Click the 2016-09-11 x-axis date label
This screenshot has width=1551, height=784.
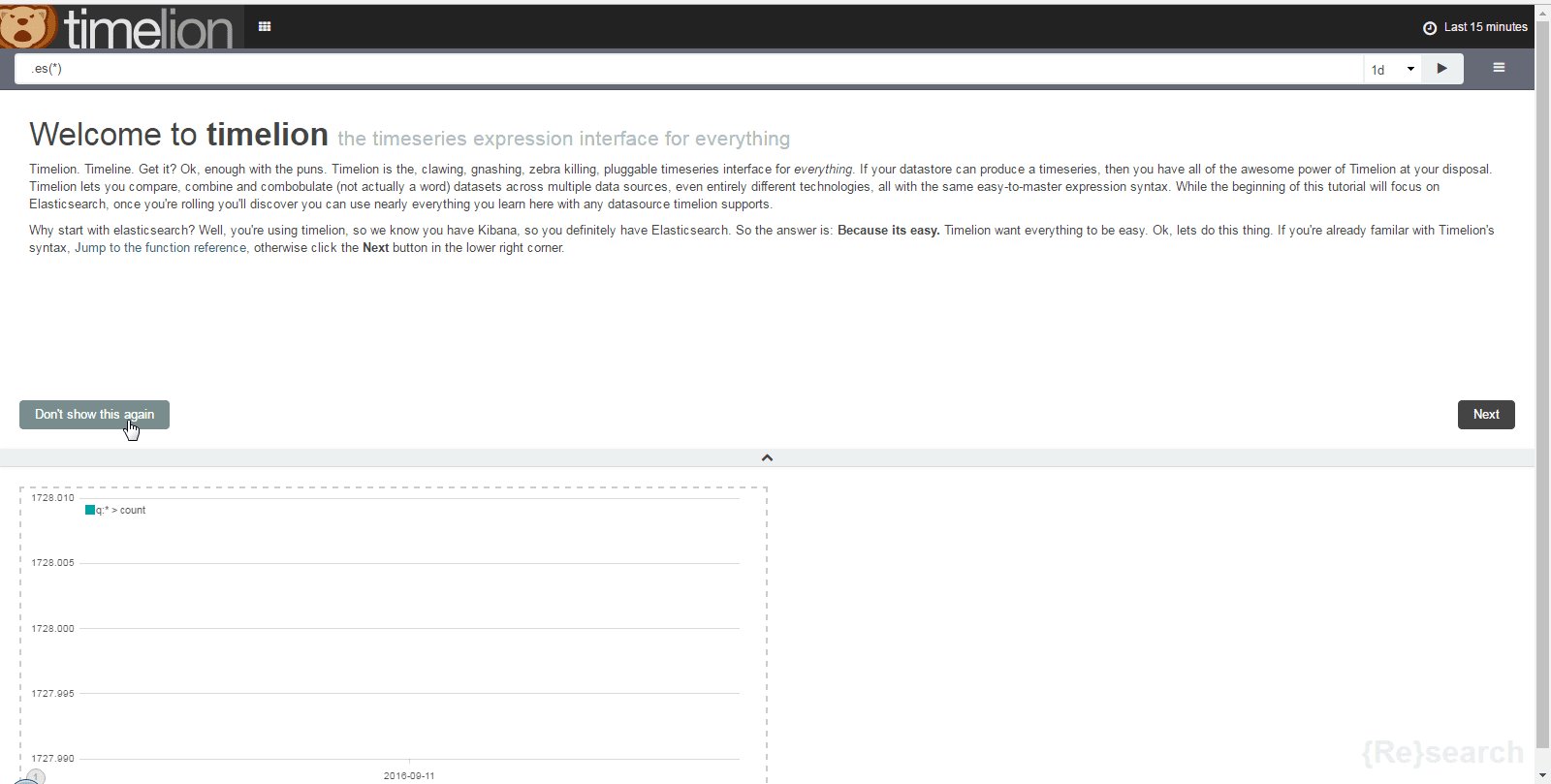click(409, 776)
